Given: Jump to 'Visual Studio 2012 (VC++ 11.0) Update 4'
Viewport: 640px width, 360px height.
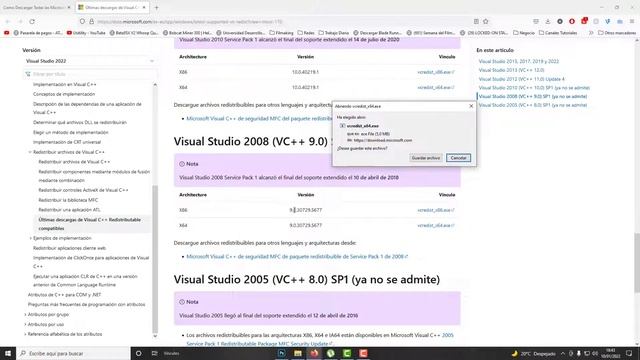Looking at the screenshot, I should point(522,79).
